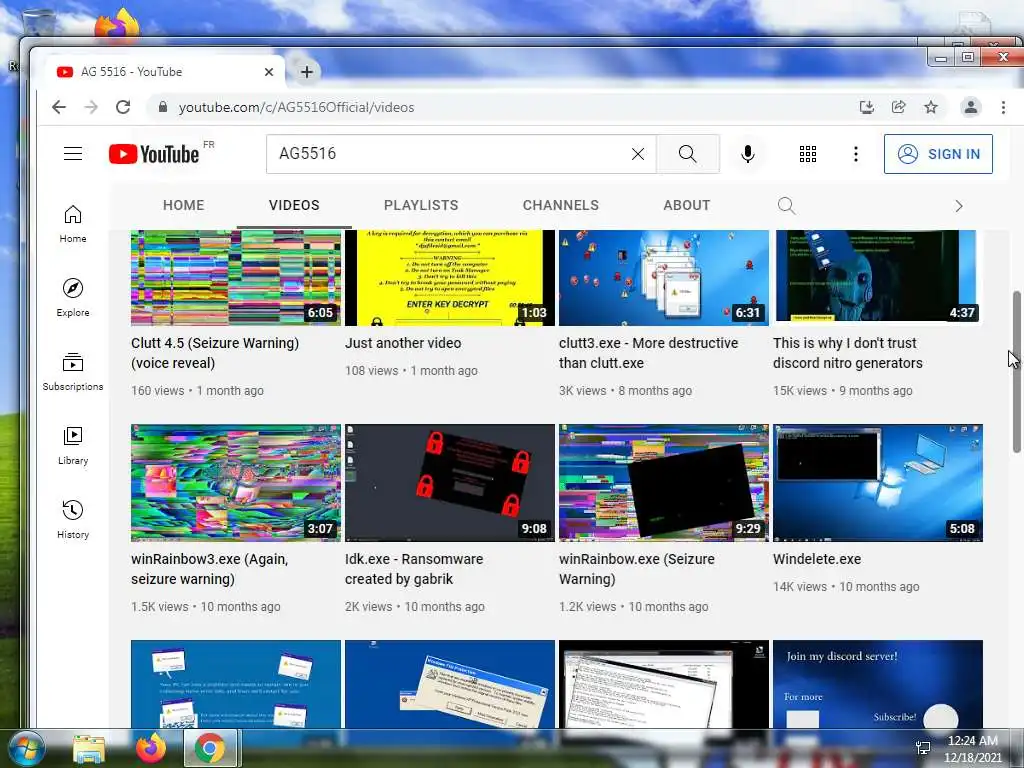Open Windows Explorer from taskbar

pos(89,748)
